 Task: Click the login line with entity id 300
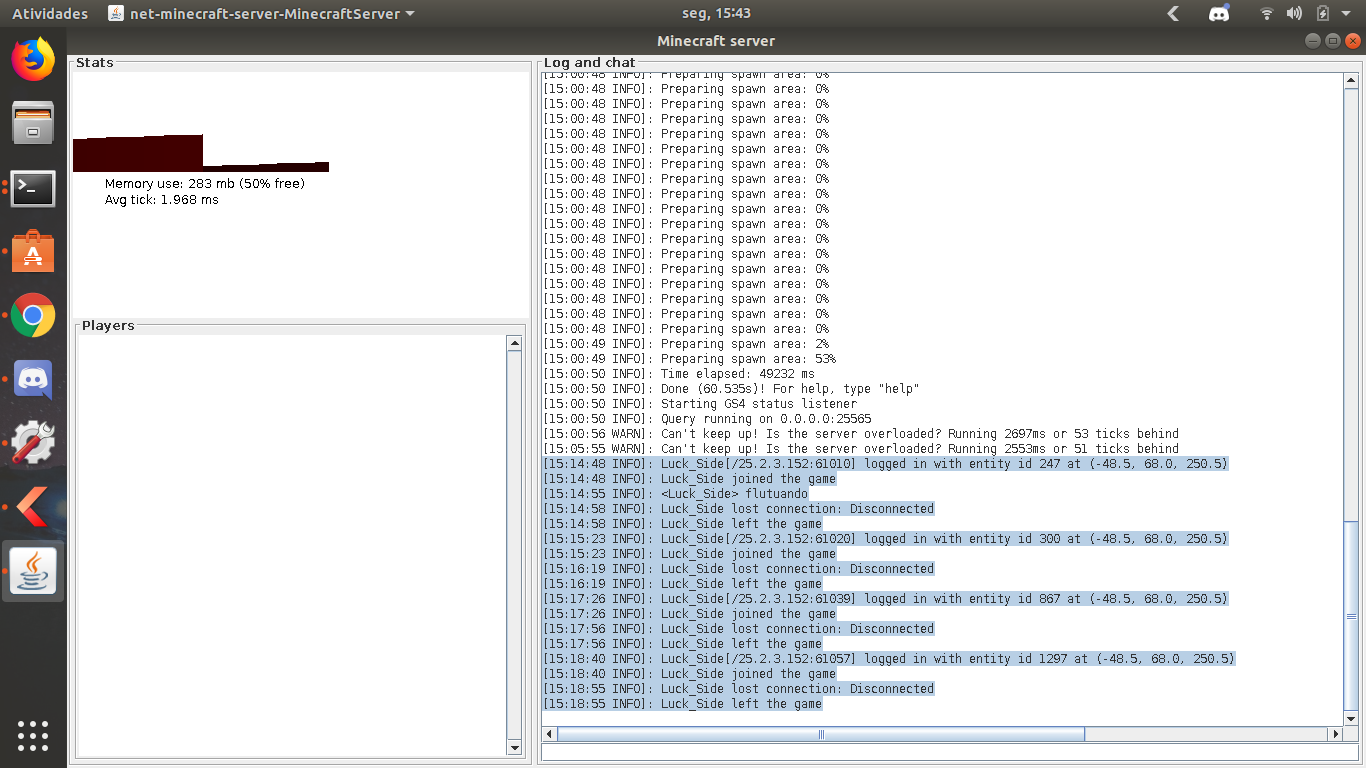click(885, 539)
